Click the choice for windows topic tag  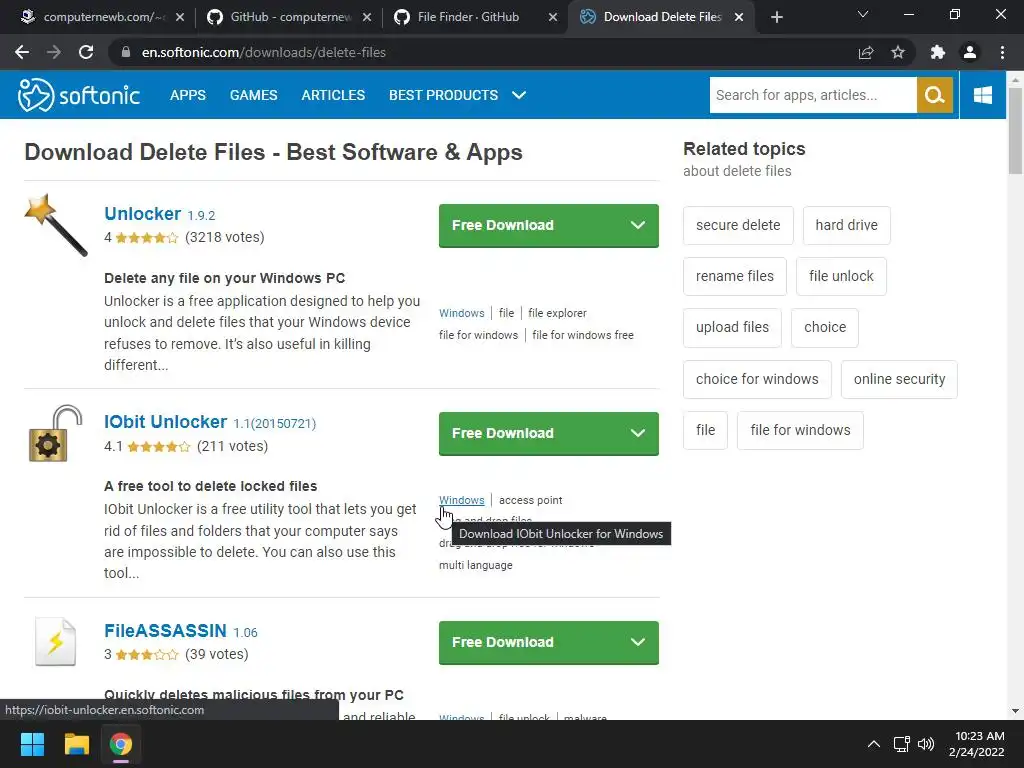click(757, 379)
